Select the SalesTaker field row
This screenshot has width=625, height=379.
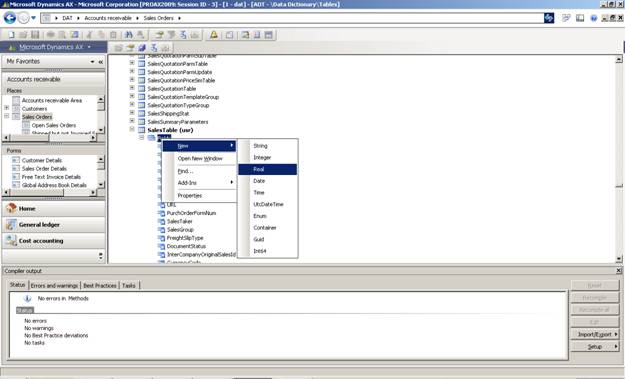[179, 221]
